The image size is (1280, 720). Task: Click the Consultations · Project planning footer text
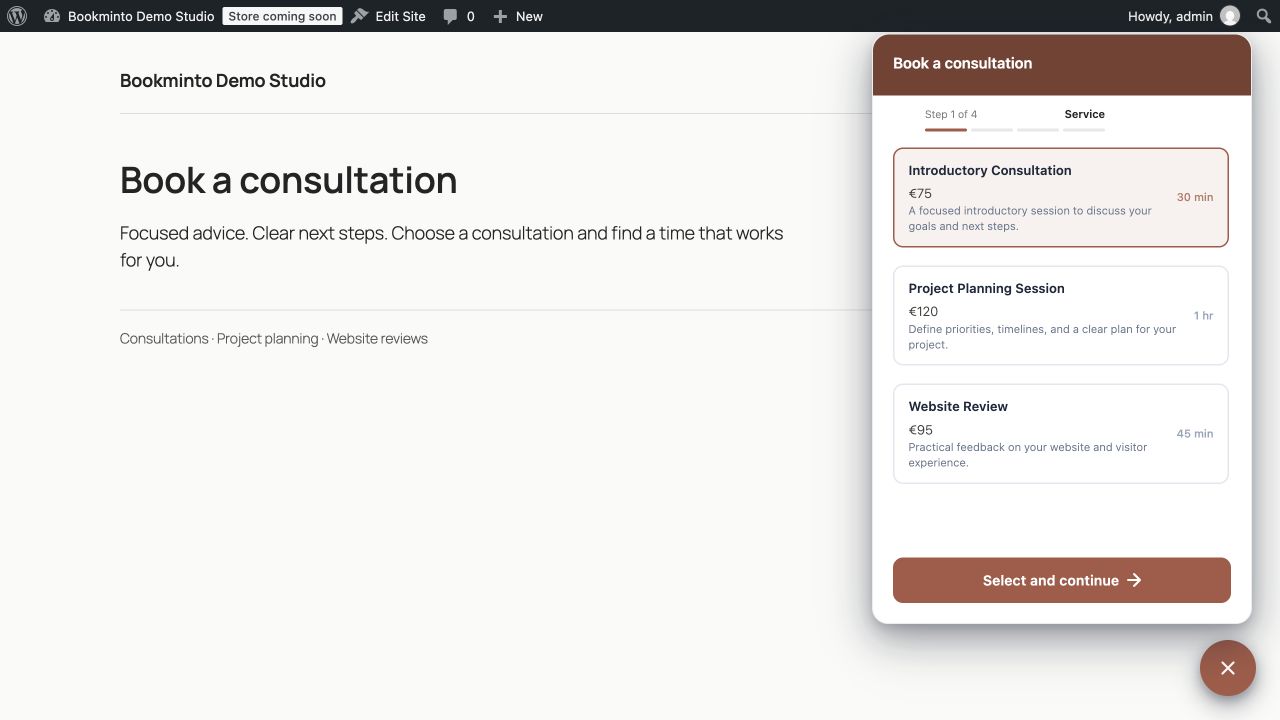click(274, 338)
